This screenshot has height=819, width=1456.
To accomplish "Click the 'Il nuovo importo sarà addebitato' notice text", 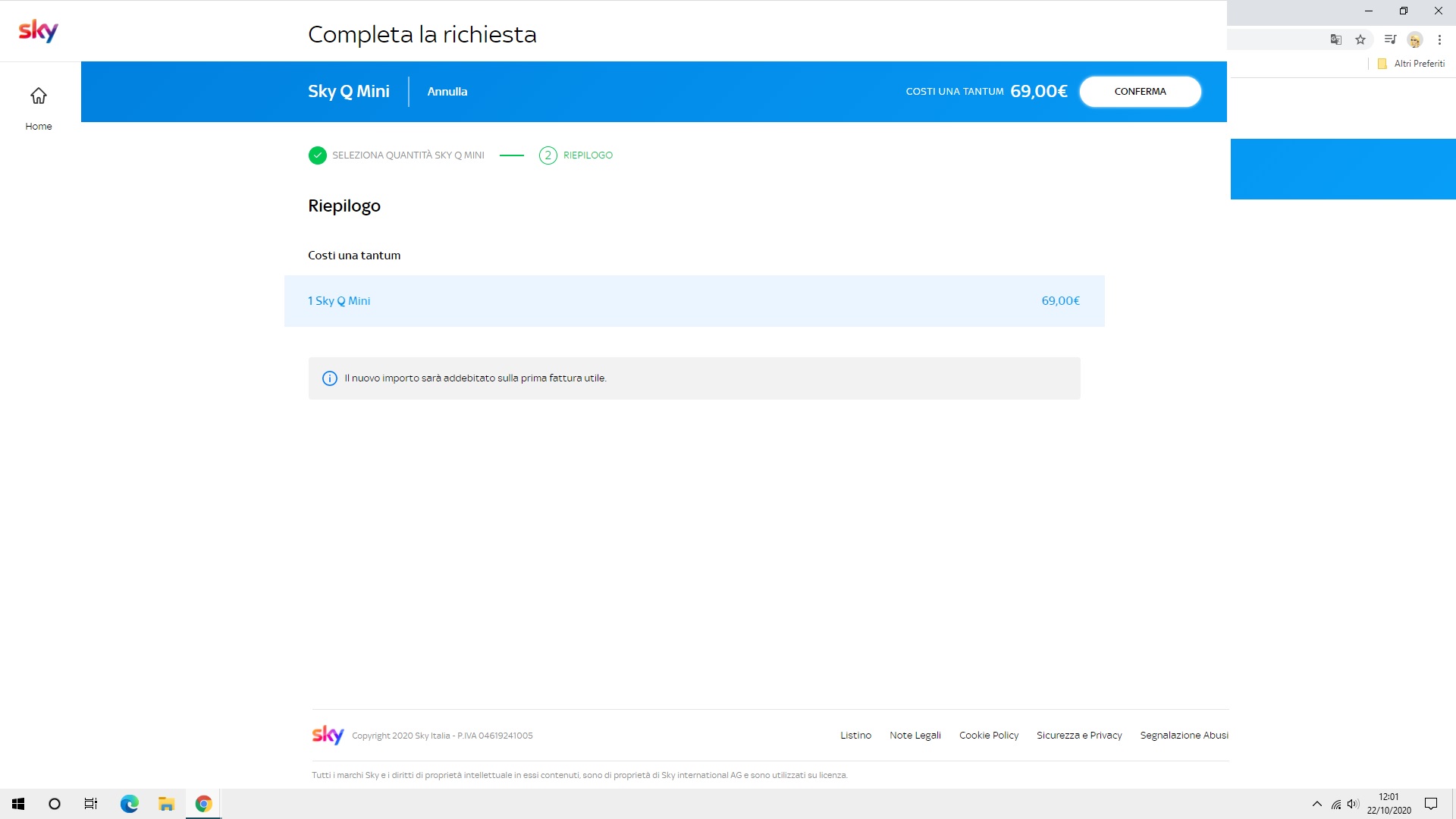I will click(x=475, y=378).
